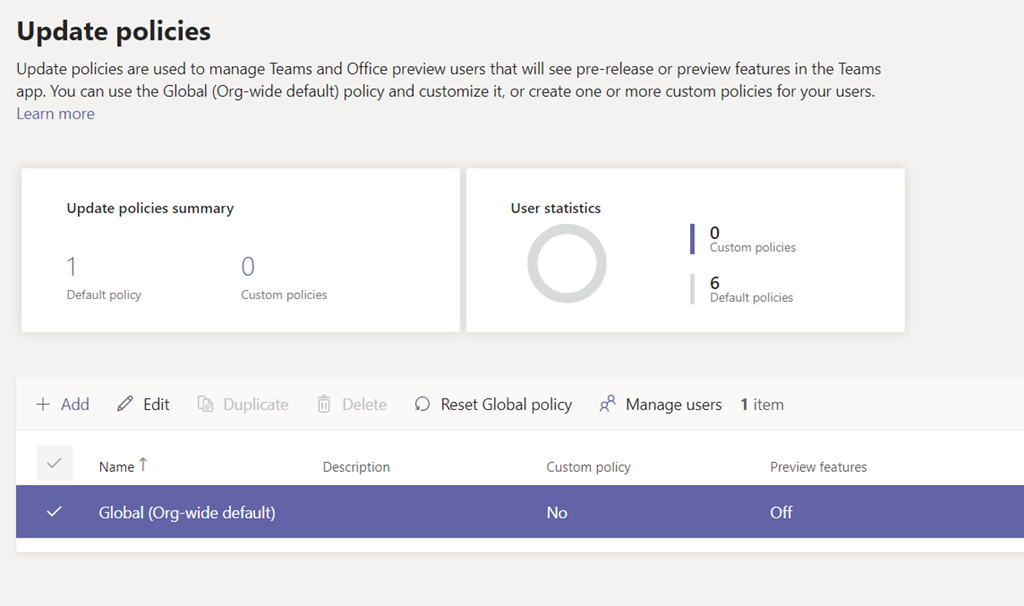Click the Manage users people icon

tap(607, 405)
